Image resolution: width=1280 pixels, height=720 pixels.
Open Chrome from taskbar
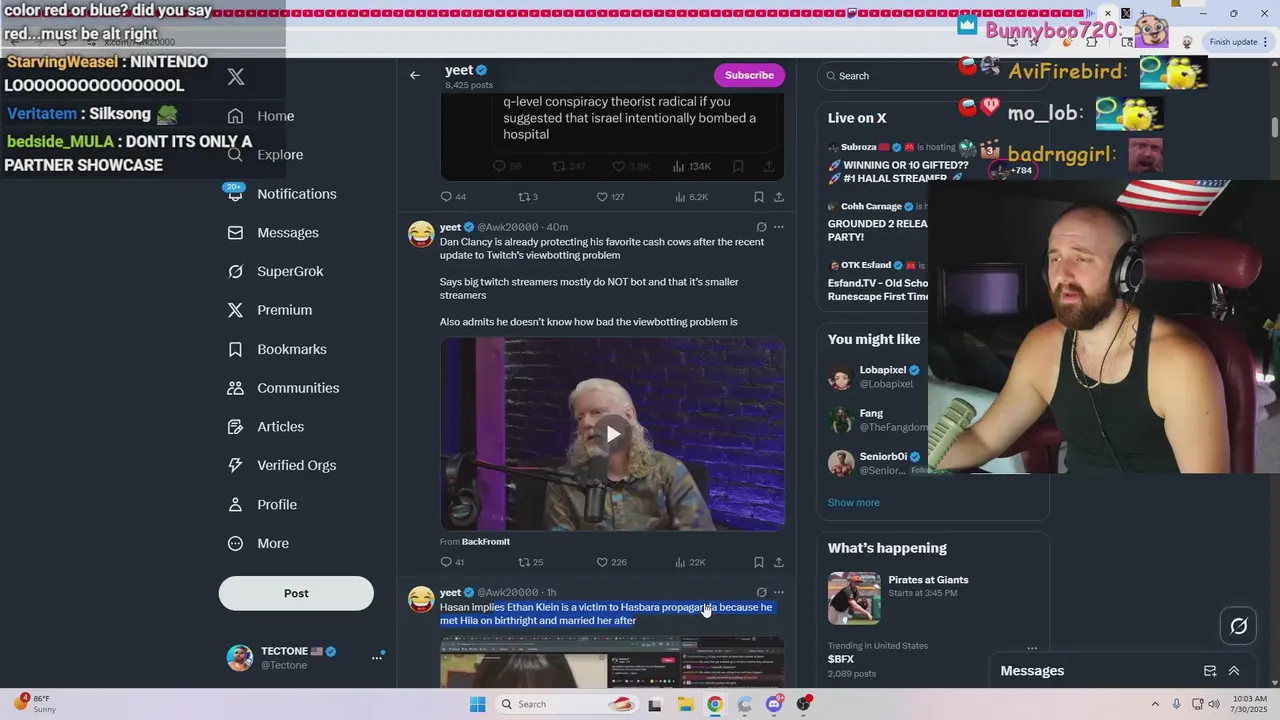pyautogui.click(x=715, y=704)
